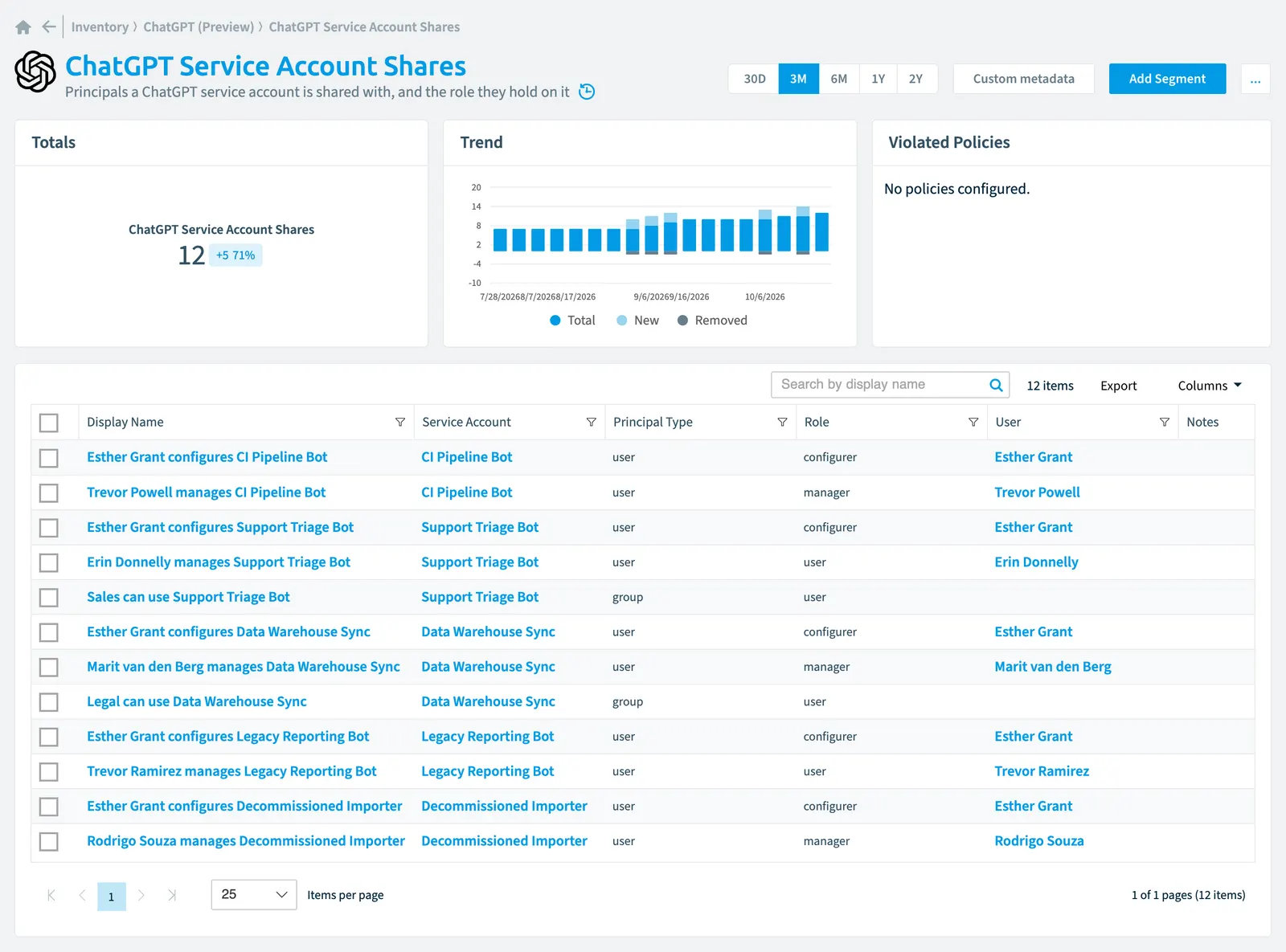This screenshot has width=1286, height=952.
Task: Click the back arrow icon
Action: point(49,27)
